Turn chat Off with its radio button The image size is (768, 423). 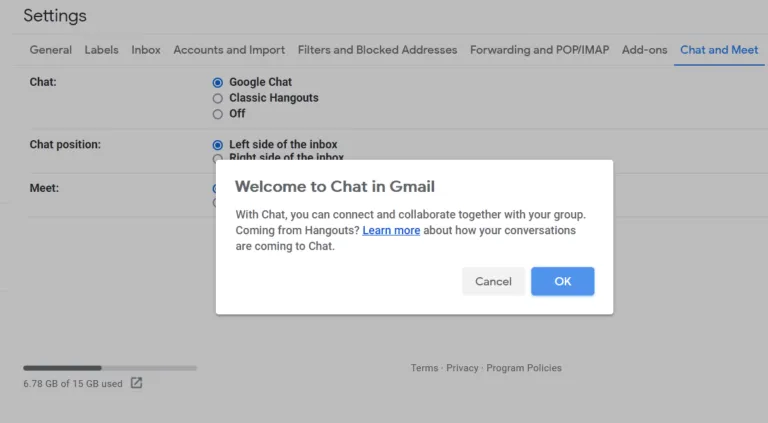pos(217,114)
